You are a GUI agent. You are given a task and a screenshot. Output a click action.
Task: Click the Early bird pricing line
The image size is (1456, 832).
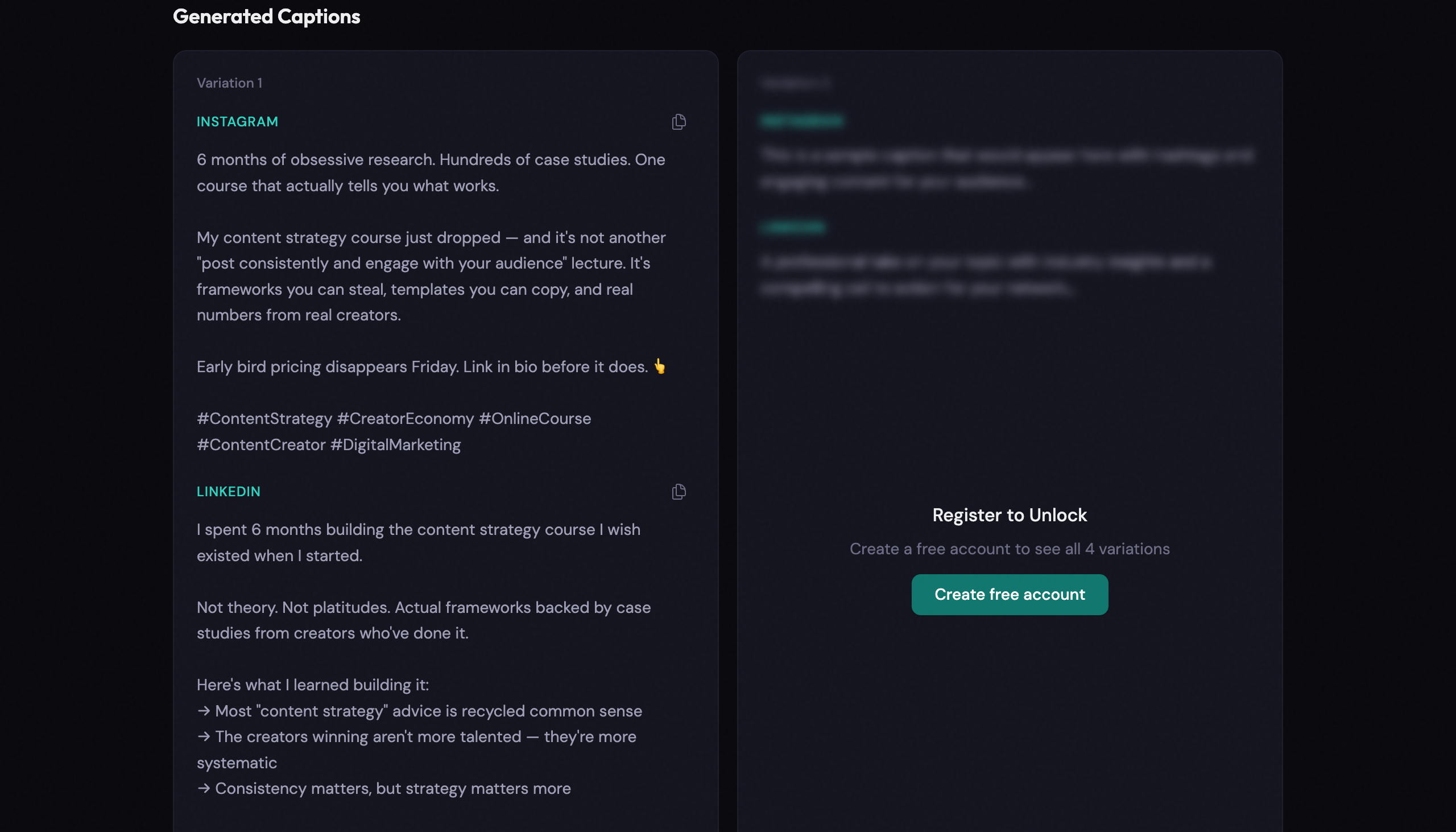(x=423, y=367)
